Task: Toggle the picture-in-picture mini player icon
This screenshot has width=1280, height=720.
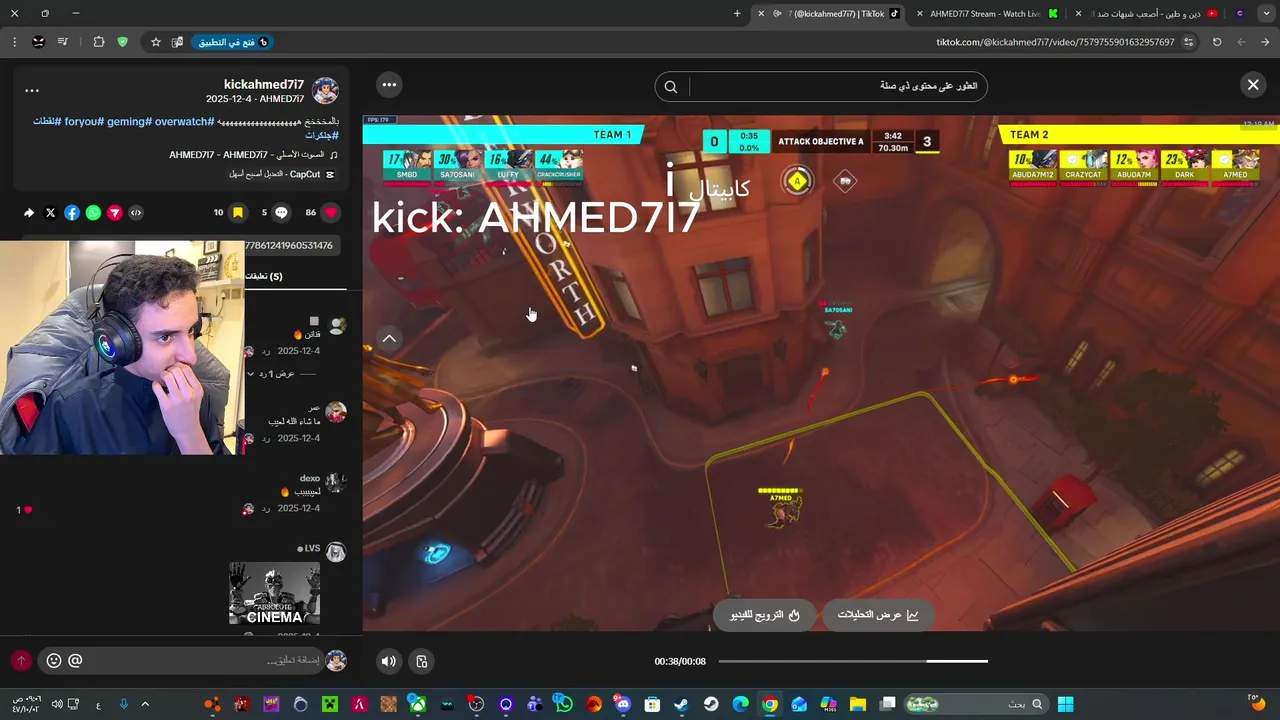Action: [422, 661]
